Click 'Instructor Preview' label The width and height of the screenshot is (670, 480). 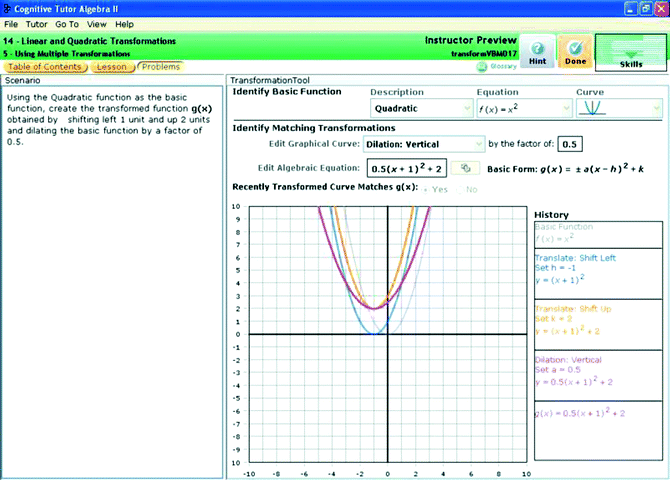[470, 40]
